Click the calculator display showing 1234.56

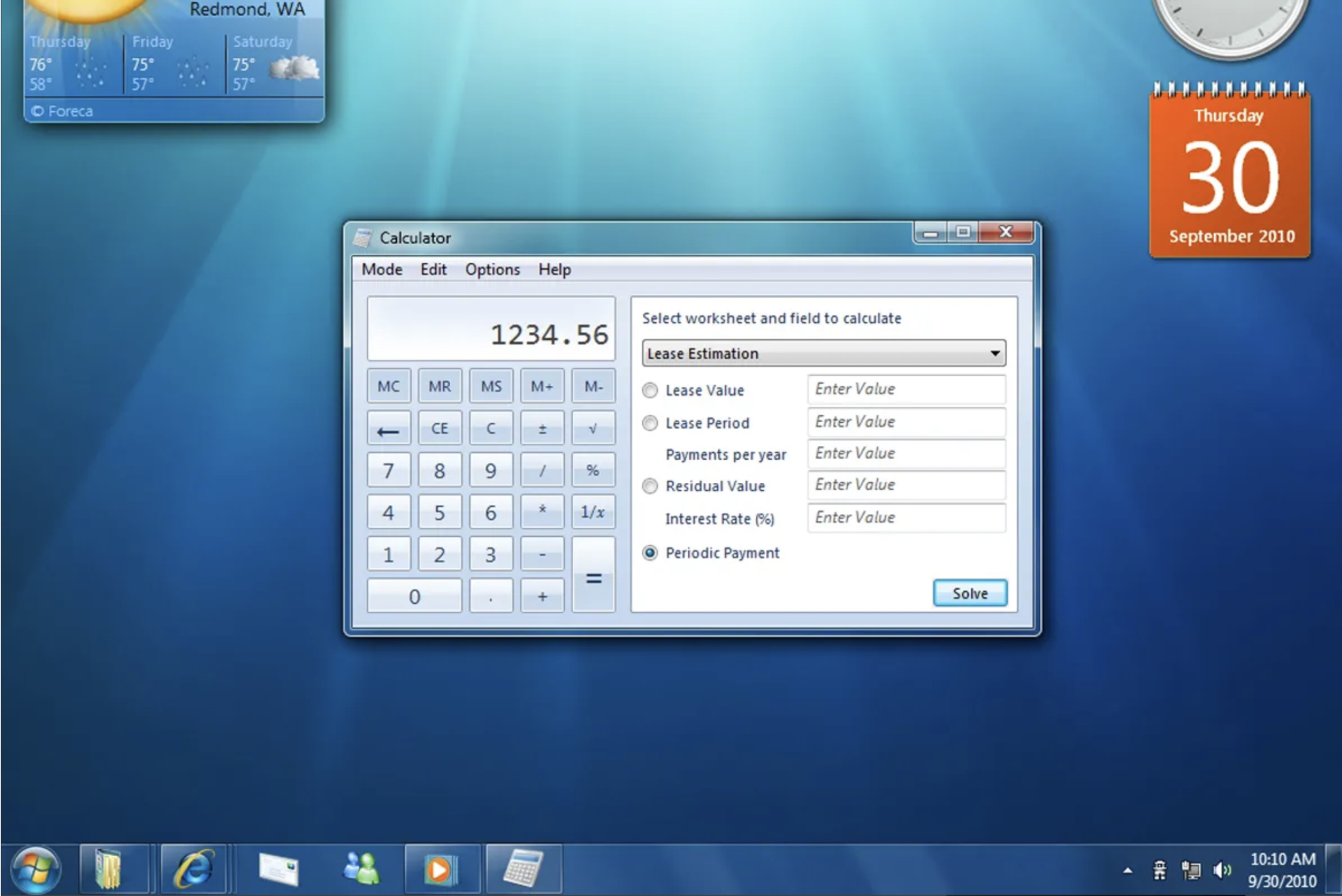point(491,329)
